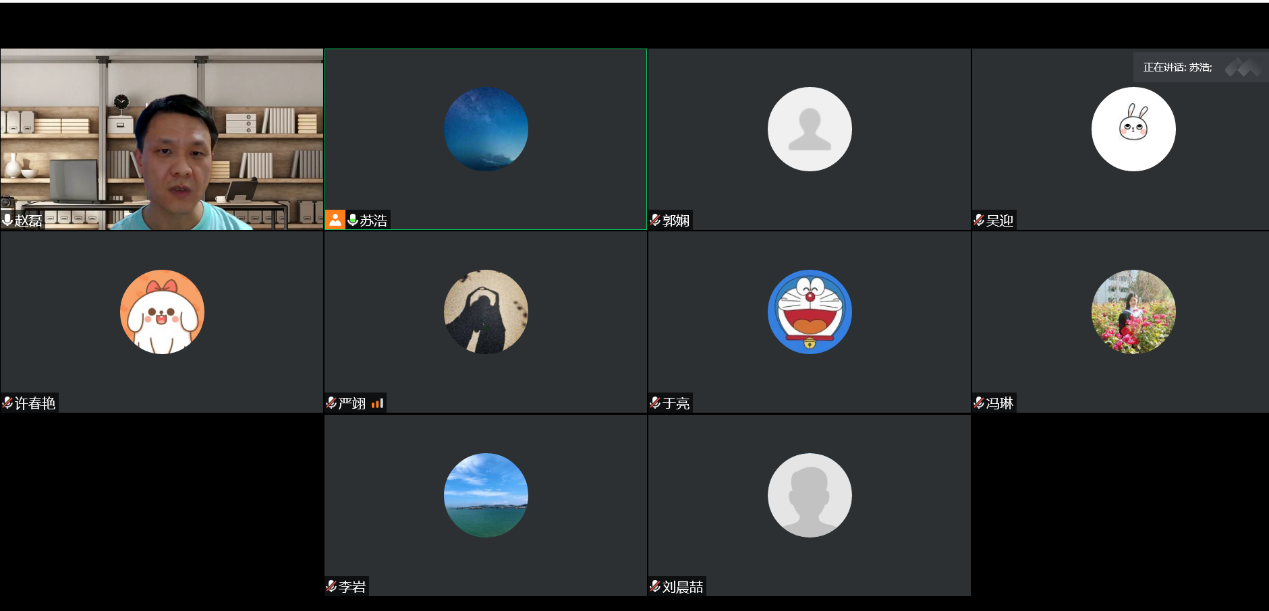Click the orange host icon beside 苏浩

tap(335, 220)
